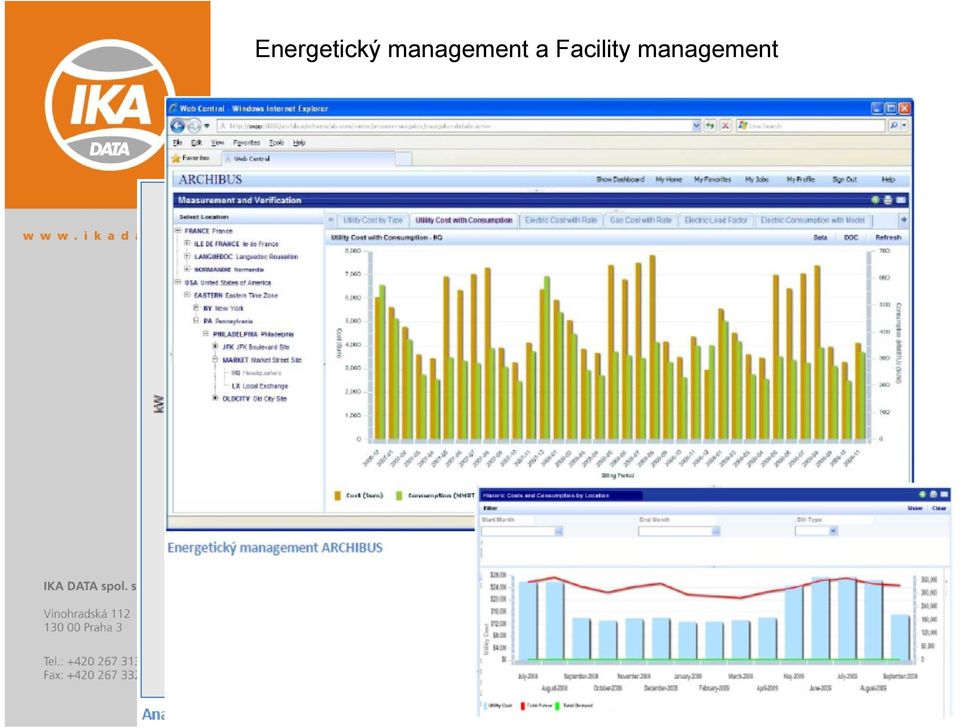Open the Edit menu in Internet Explorer
Screen dimensions: 960x728
pyautogui.click(x=196, y=143)
